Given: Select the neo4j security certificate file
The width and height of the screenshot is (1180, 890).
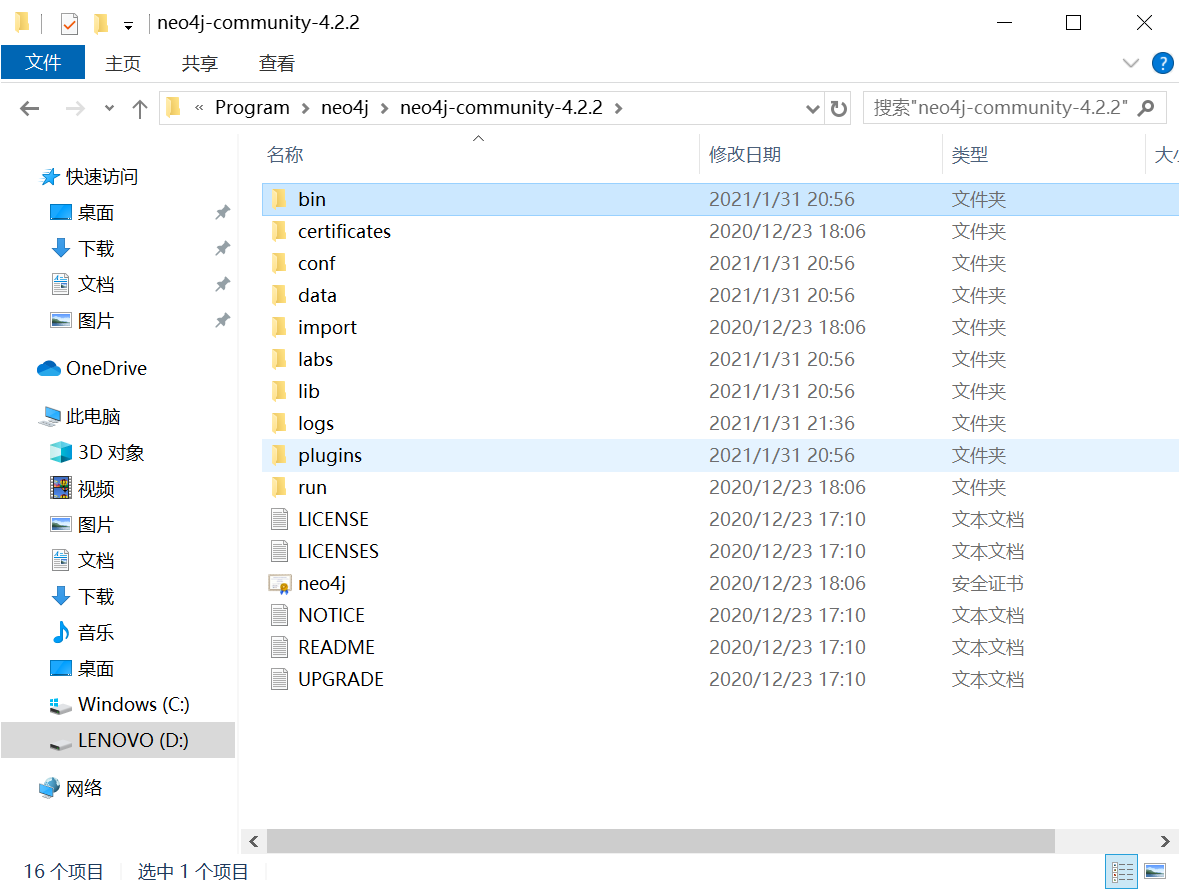Looking at the screenshot, I should pos(719,583).
